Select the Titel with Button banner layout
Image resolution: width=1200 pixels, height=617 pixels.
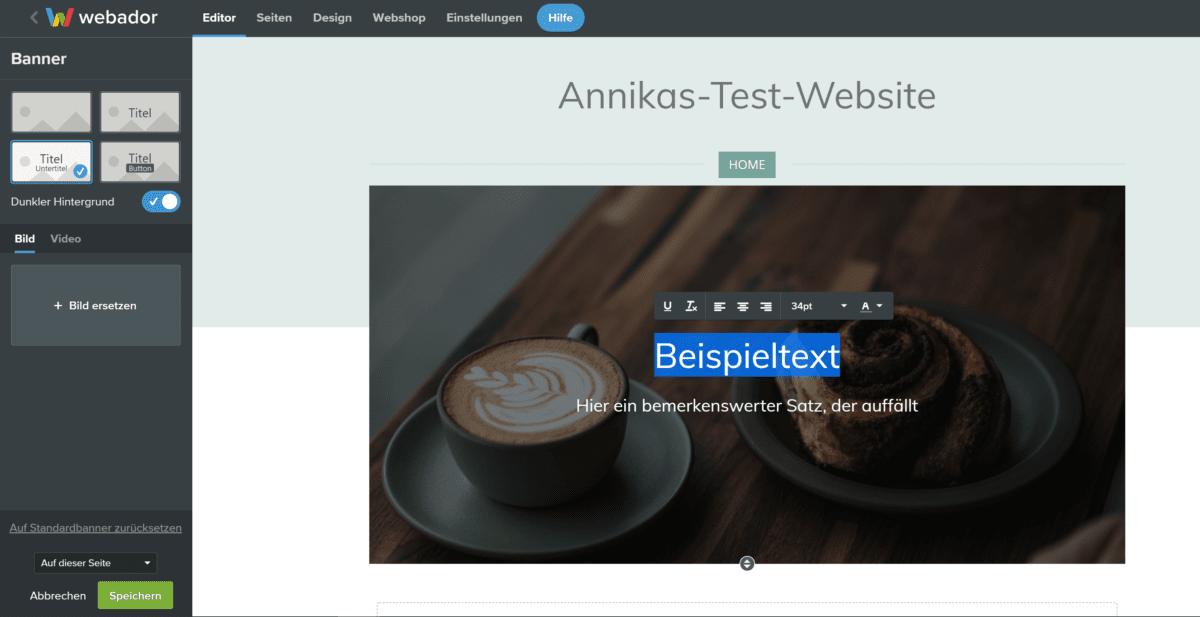point(140,162)
